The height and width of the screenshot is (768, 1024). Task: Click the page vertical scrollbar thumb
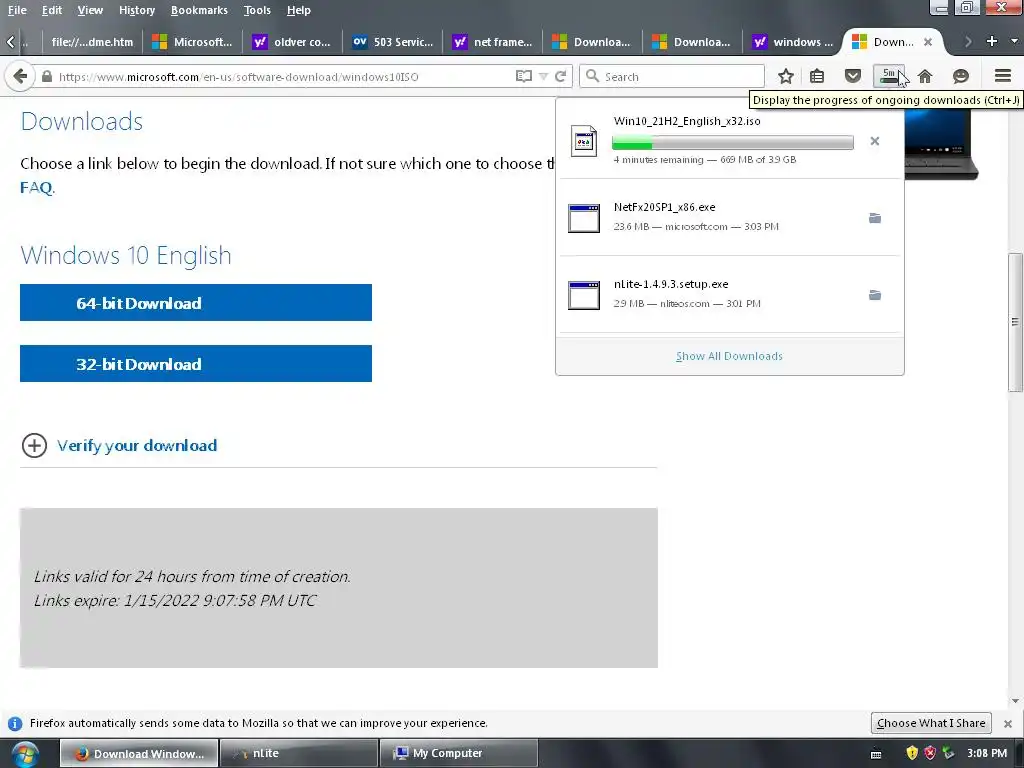1016,322
